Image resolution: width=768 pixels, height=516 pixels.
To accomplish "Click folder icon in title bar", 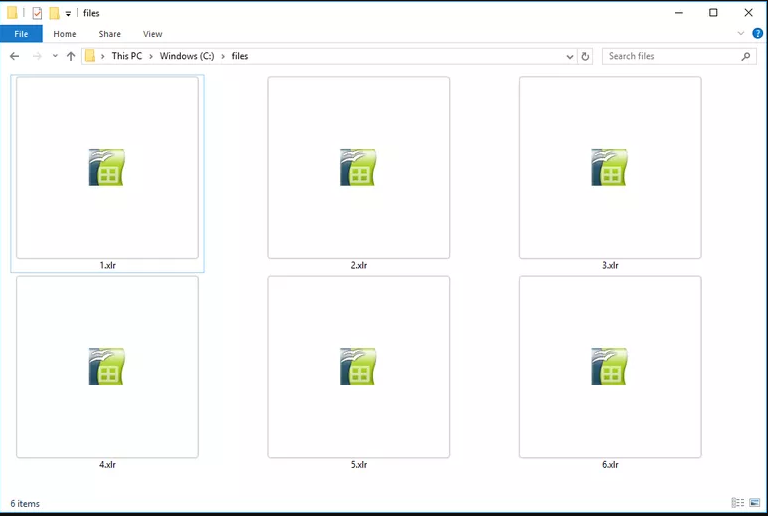I will [12, 13].
